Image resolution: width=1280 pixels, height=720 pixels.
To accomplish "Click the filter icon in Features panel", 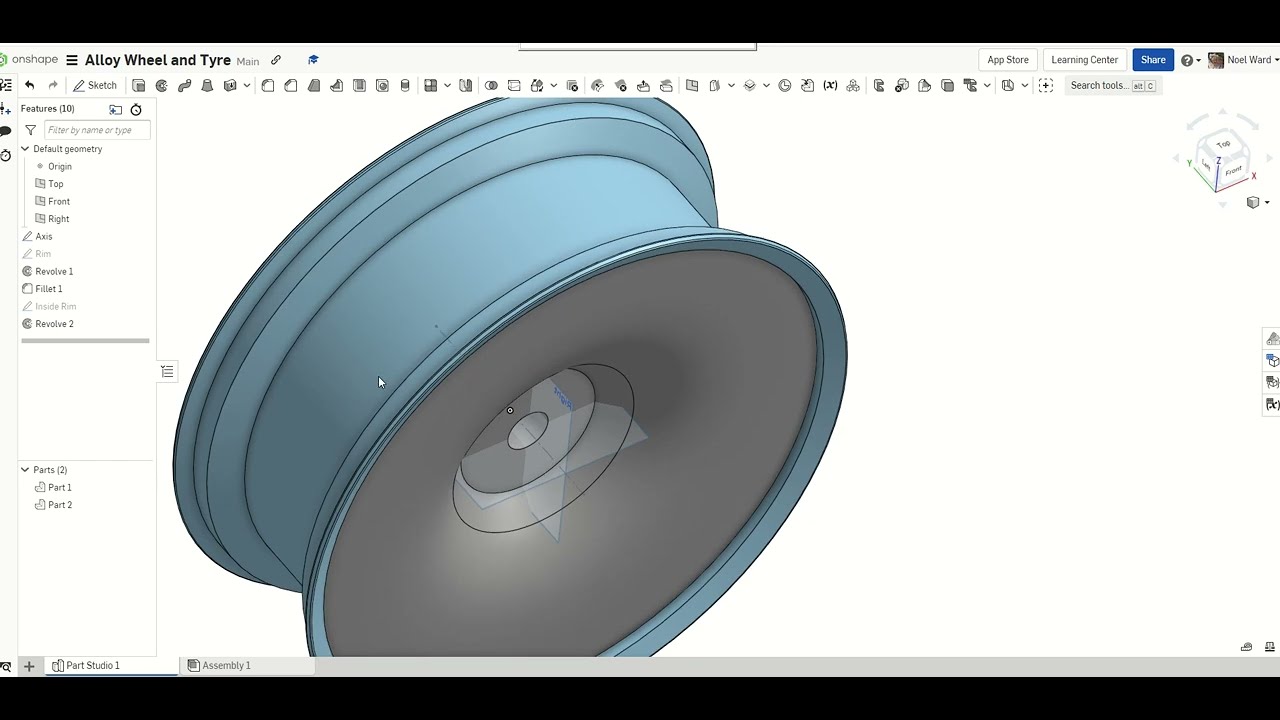I will [30, 130].
